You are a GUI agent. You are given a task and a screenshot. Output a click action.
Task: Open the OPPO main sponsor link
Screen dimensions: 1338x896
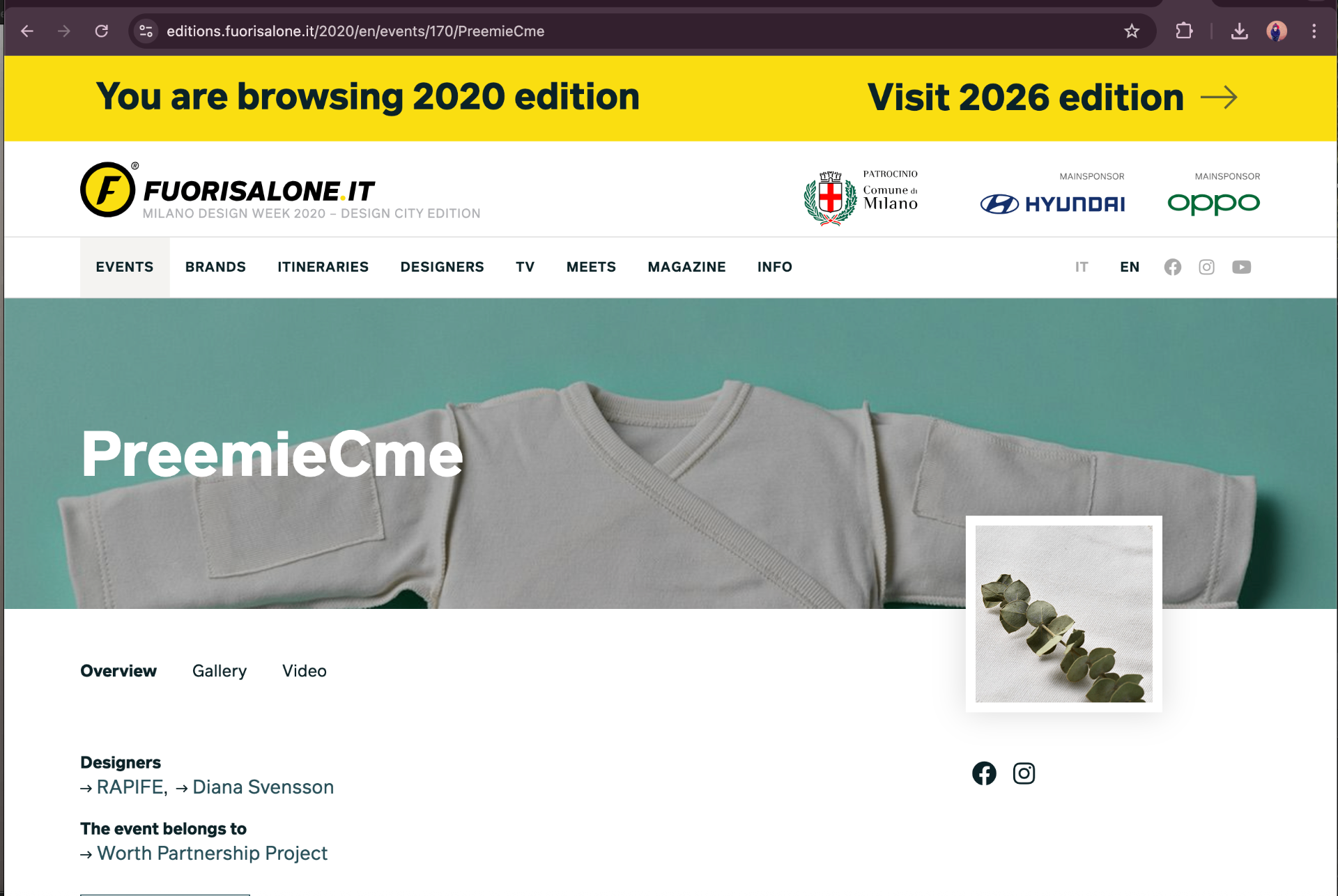click(1213, 204)
